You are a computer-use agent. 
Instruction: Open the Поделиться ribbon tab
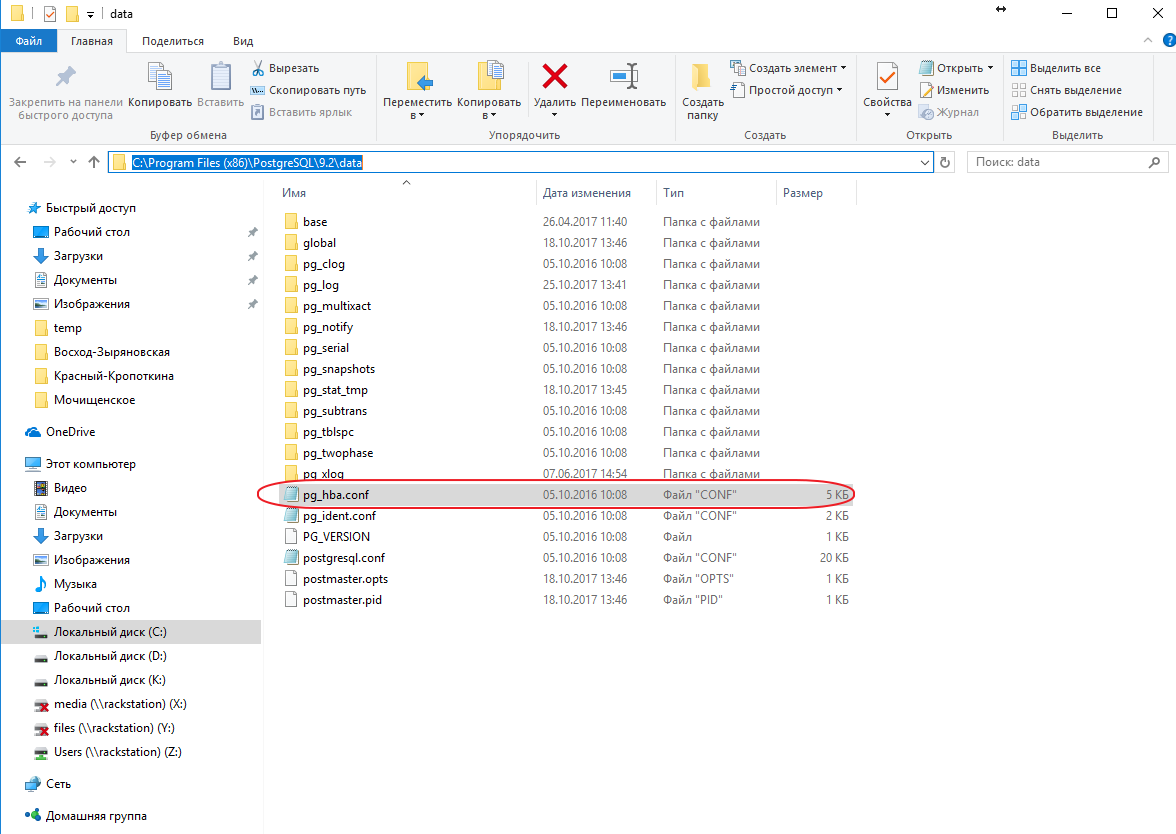point(172,41)
